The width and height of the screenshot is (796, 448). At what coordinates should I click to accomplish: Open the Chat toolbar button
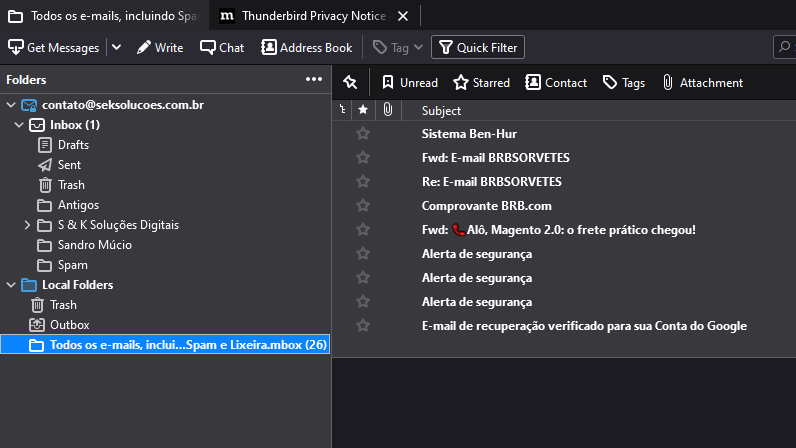click(x=222, y=47)
